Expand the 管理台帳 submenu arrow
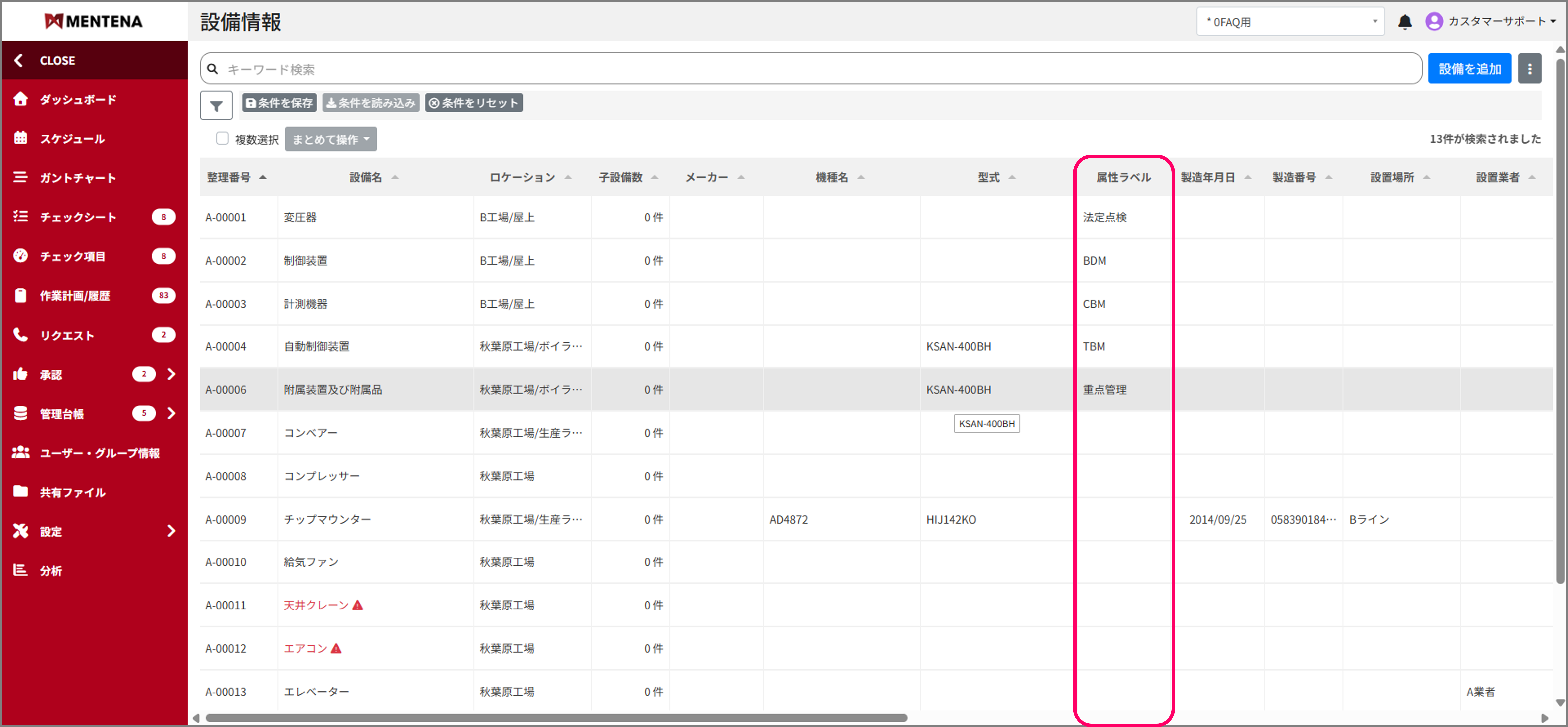 pos(171,413)
